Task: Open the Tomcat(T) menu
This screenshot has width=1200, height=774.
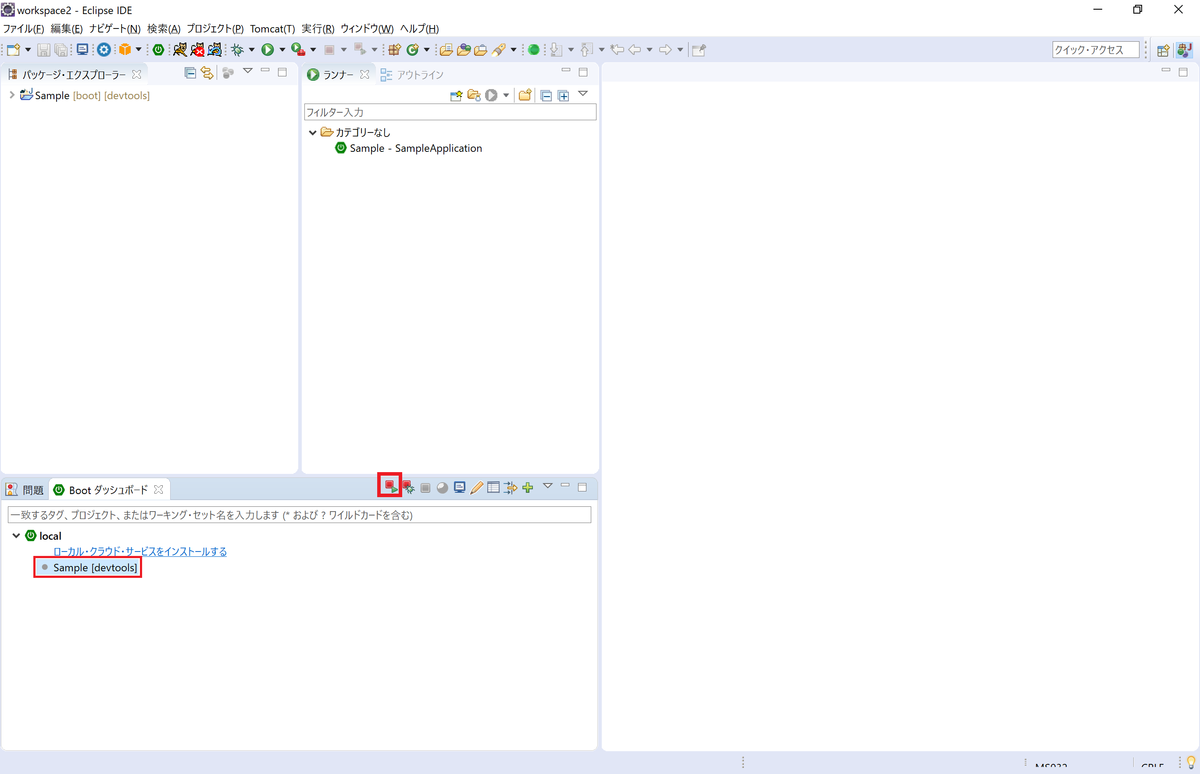Action: pos(272,29)
